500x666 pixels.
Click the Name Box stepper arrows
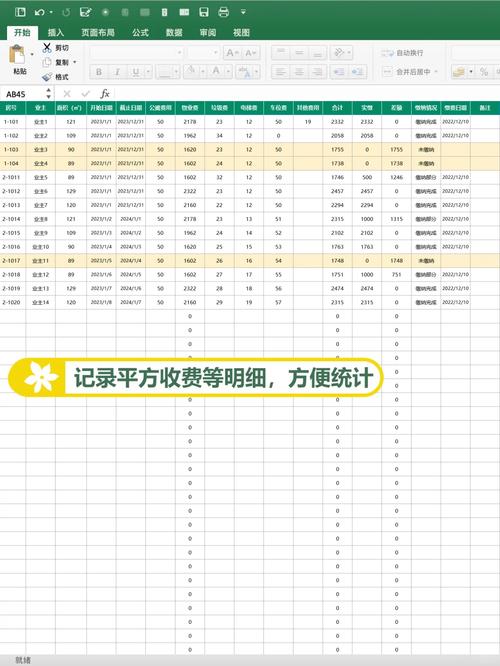48,93
